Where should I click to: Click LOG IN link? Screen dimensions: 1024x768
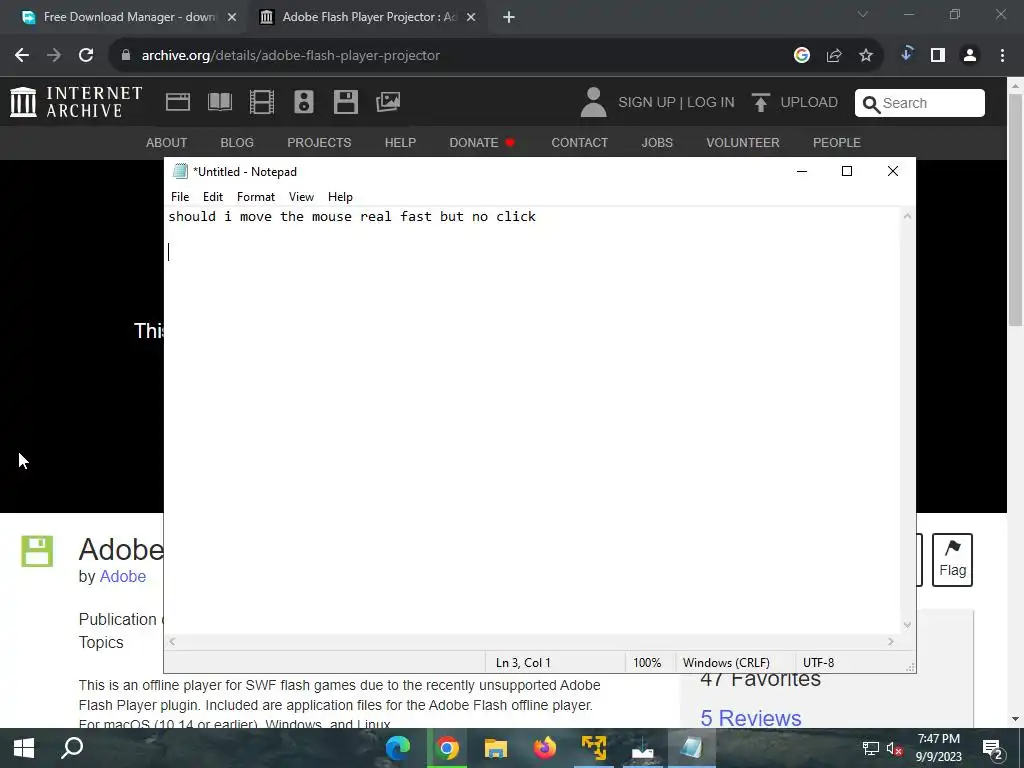[711, 103]
